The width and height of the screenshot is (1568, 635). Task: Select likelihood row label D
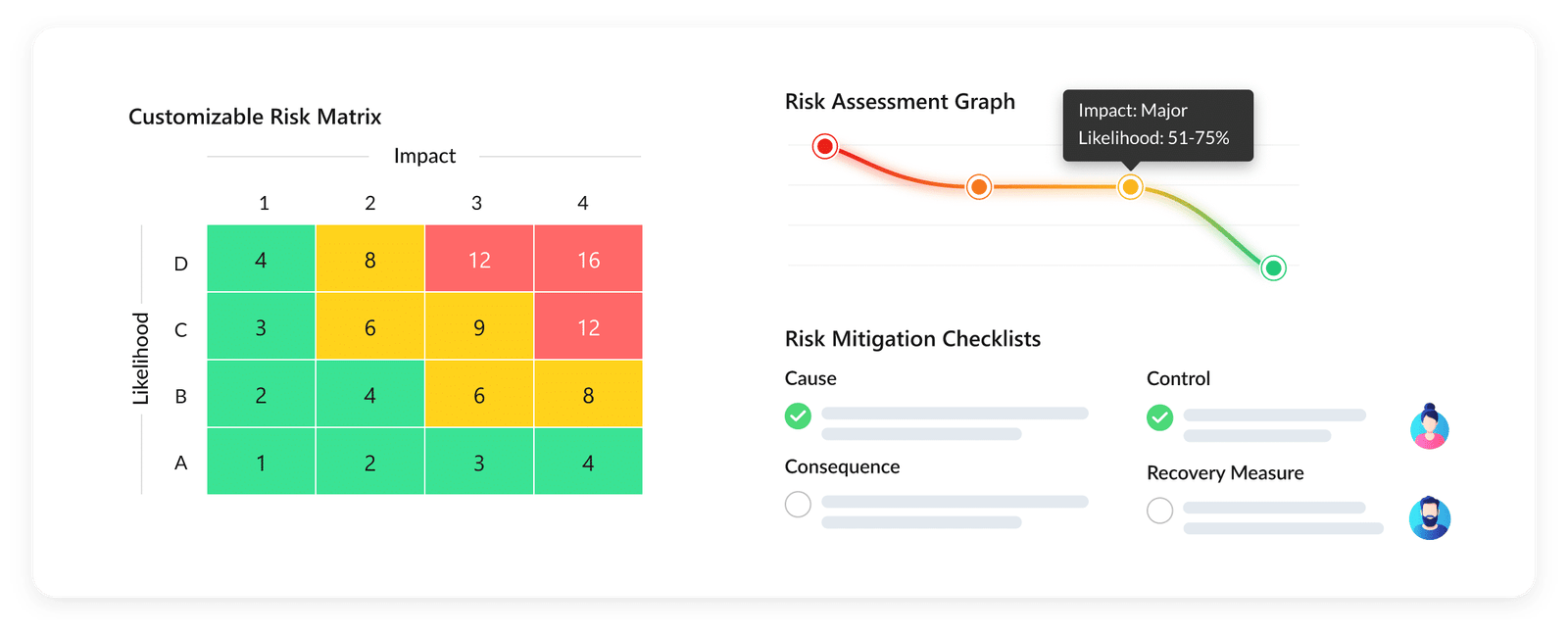point(180,264)
